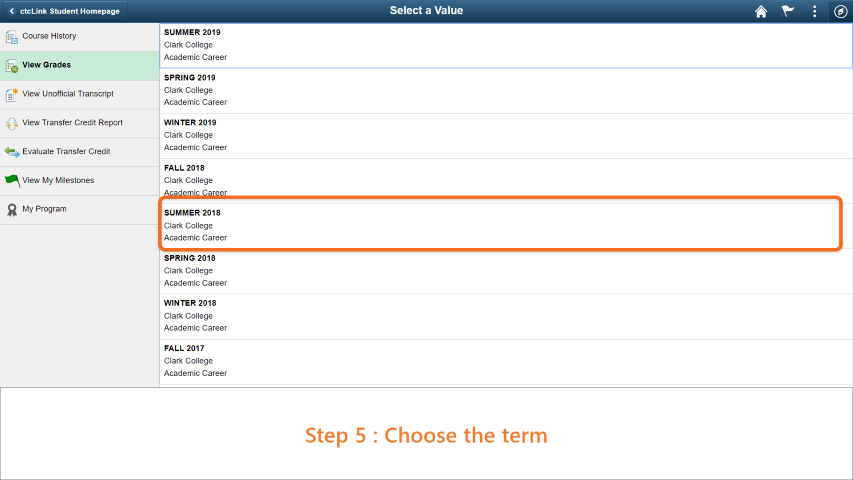Open the Course History menu item
This screenshot has height=480, width=853.
[79, 37]
